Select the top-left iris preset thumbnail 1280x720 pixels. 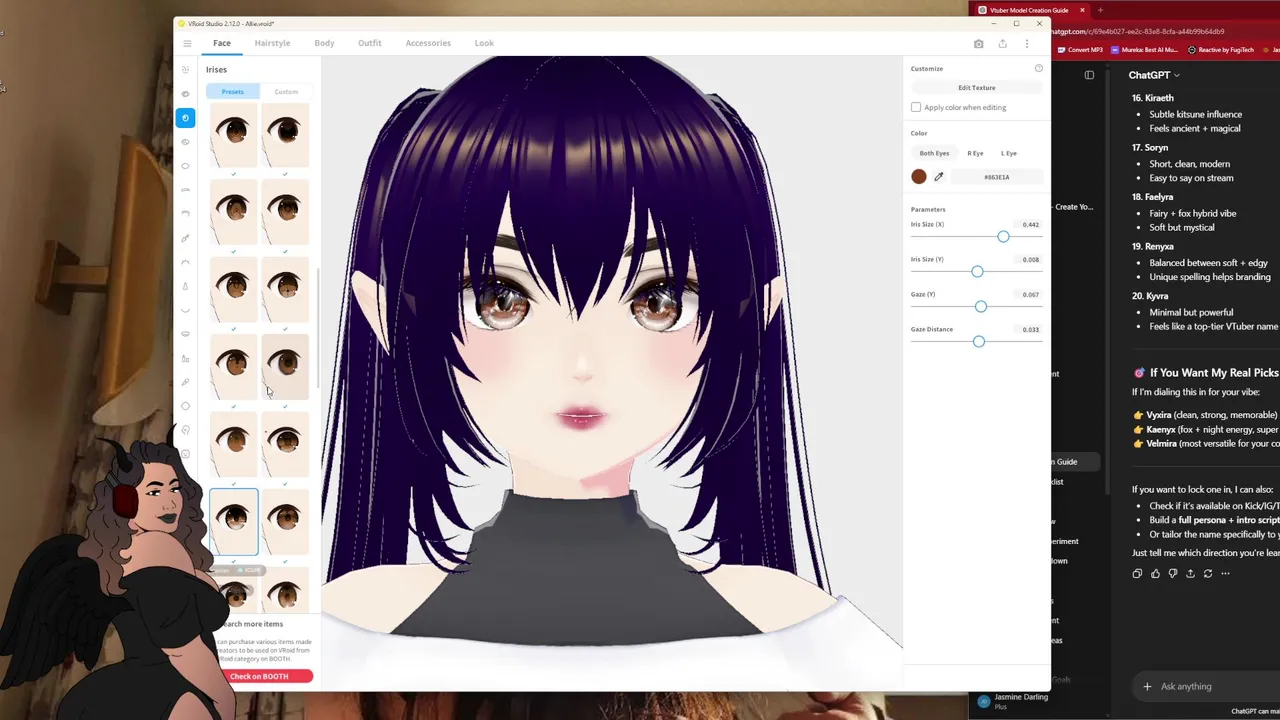(234, 137)
